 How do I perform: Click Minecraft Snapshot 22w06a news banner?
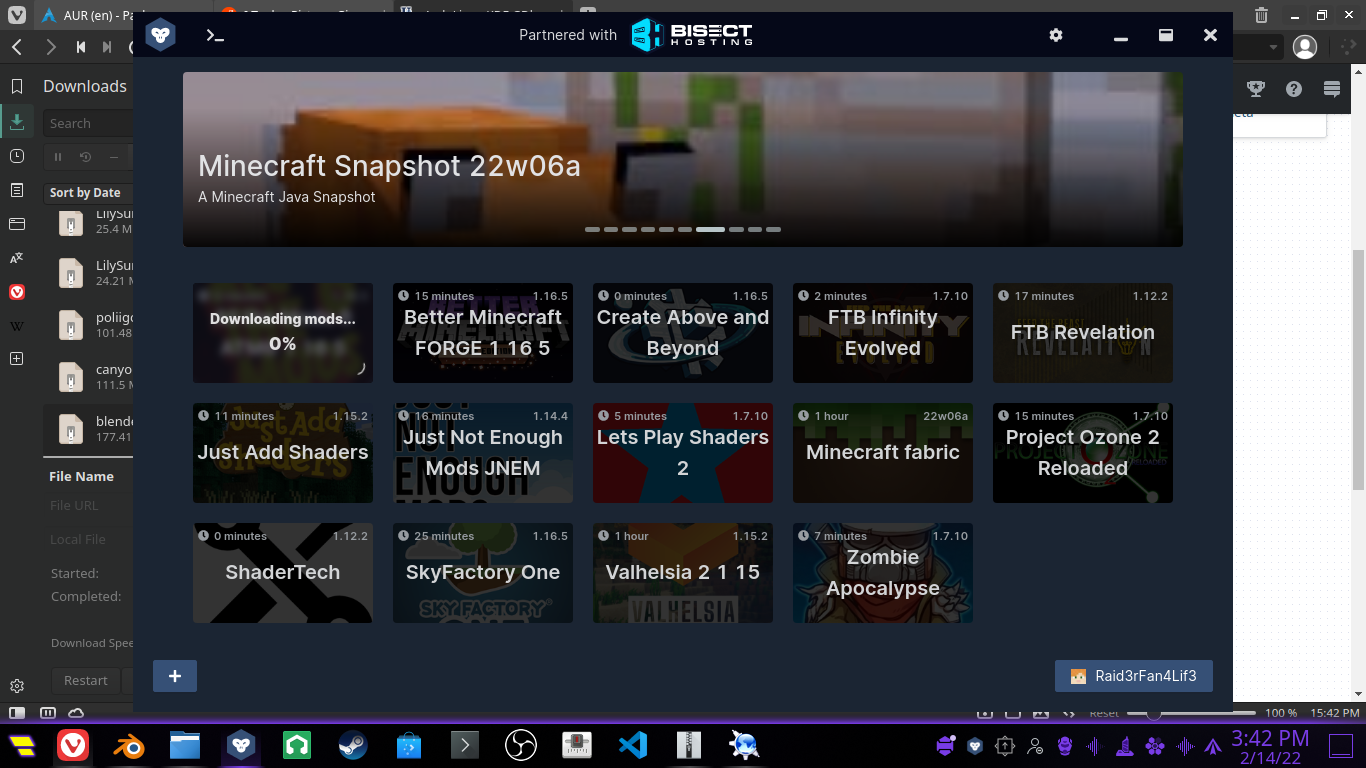click(x=683, y=159)
